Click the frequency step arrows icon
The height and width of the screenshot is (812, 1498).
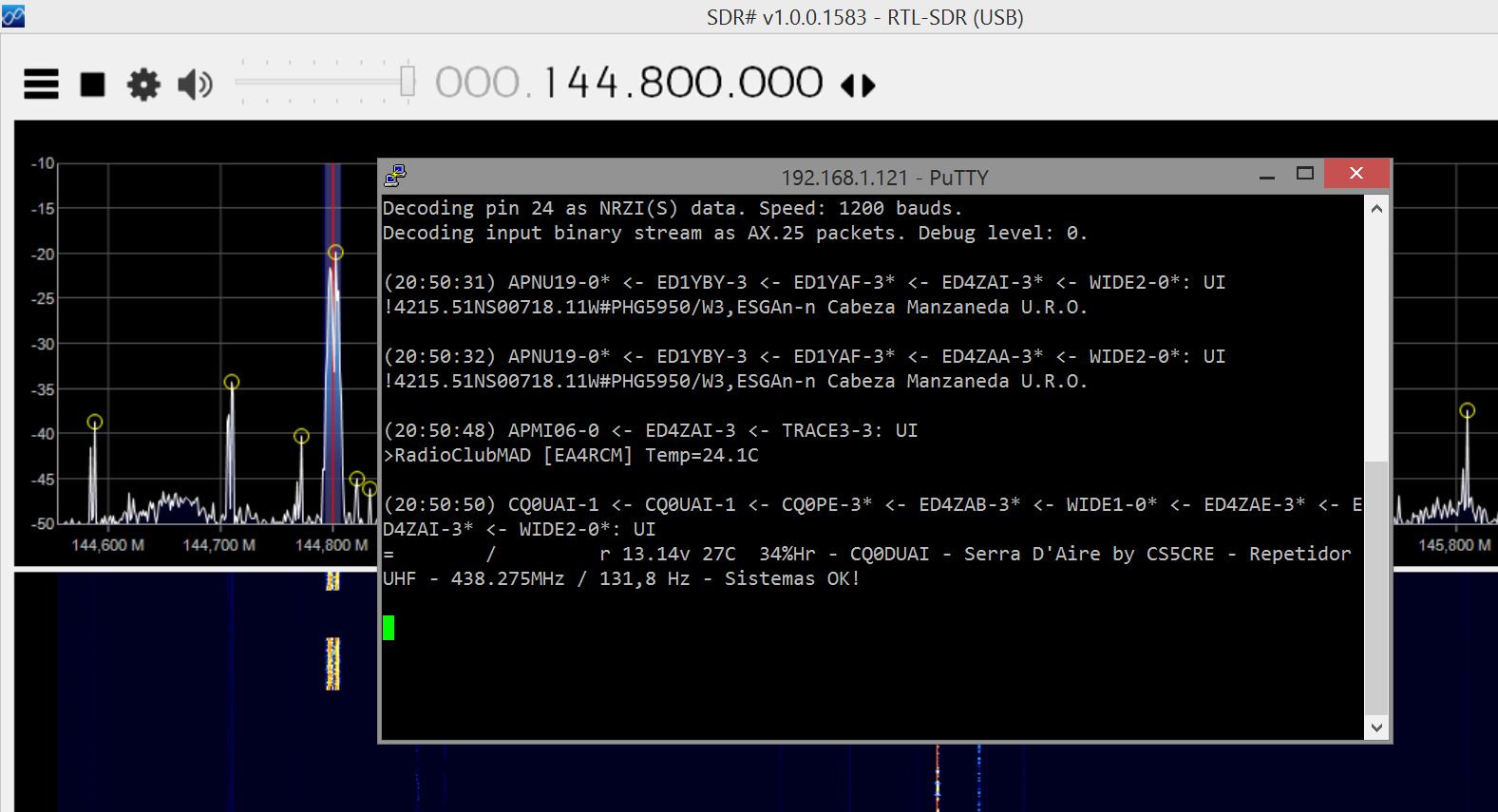[x=858, y=86]
